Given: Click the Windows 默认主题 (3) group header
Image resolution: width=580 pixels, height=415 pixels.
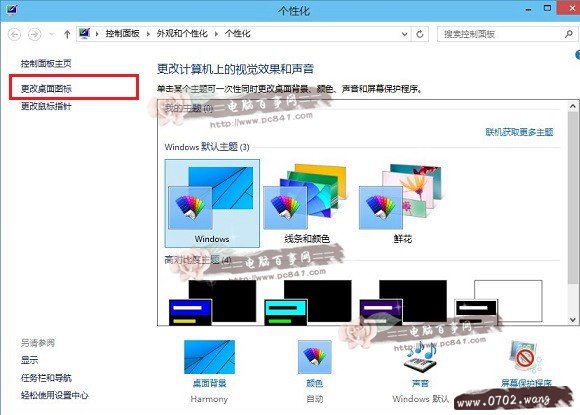Looking at the screenshot, I should (207, 147).
